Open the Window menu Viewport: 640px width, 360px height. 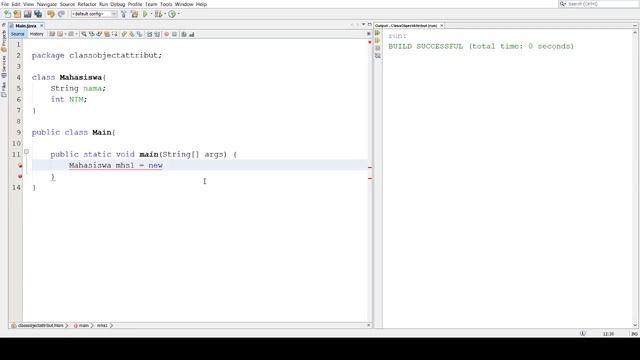click(x=184, y=4)
